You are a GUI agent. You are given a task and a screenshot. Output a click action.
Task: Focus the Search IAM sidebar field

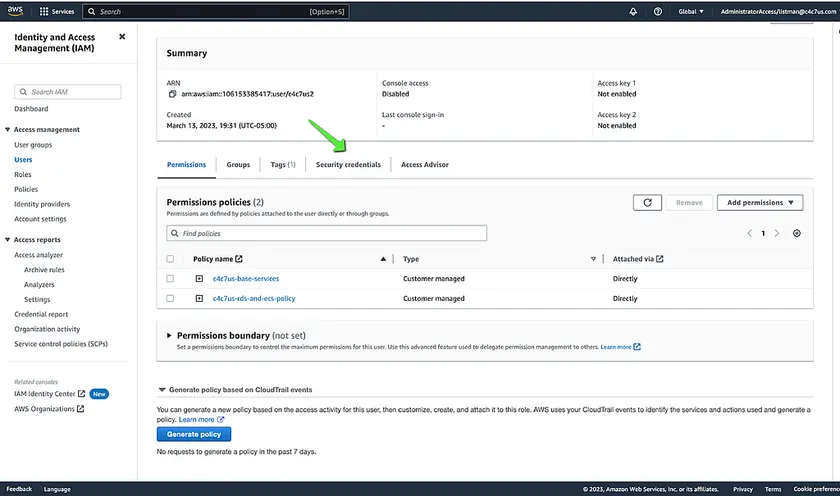68,92
